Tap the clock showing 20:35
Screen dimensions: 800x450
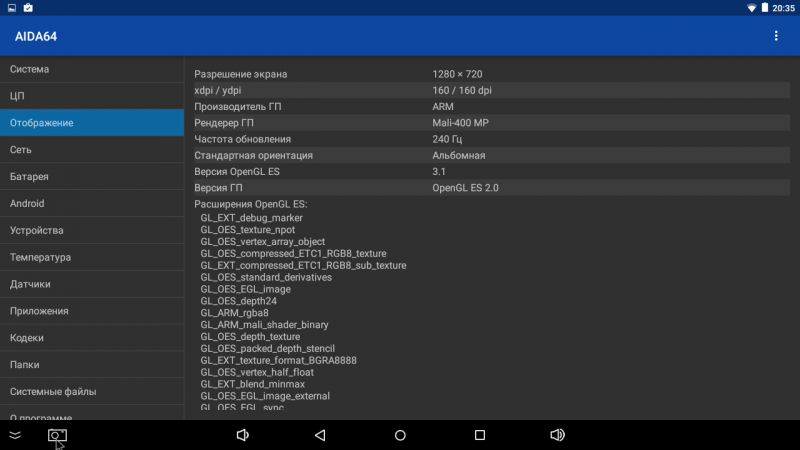click(783, 8)
